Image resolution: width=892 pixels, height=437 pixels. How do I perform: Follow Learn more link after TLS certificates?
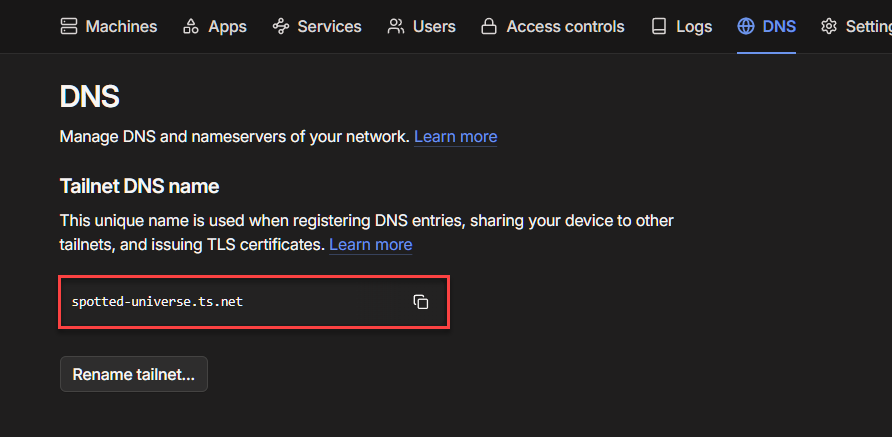point(370,244)
